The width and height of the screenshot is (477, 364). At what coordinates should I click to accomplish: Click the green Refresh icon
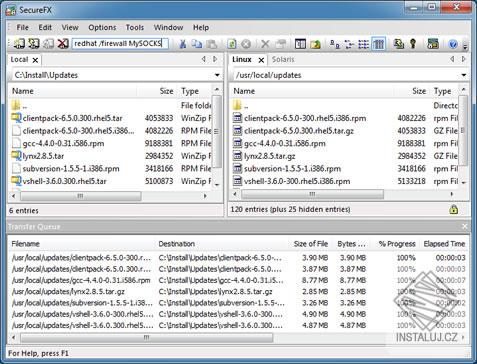click(232, 44)
